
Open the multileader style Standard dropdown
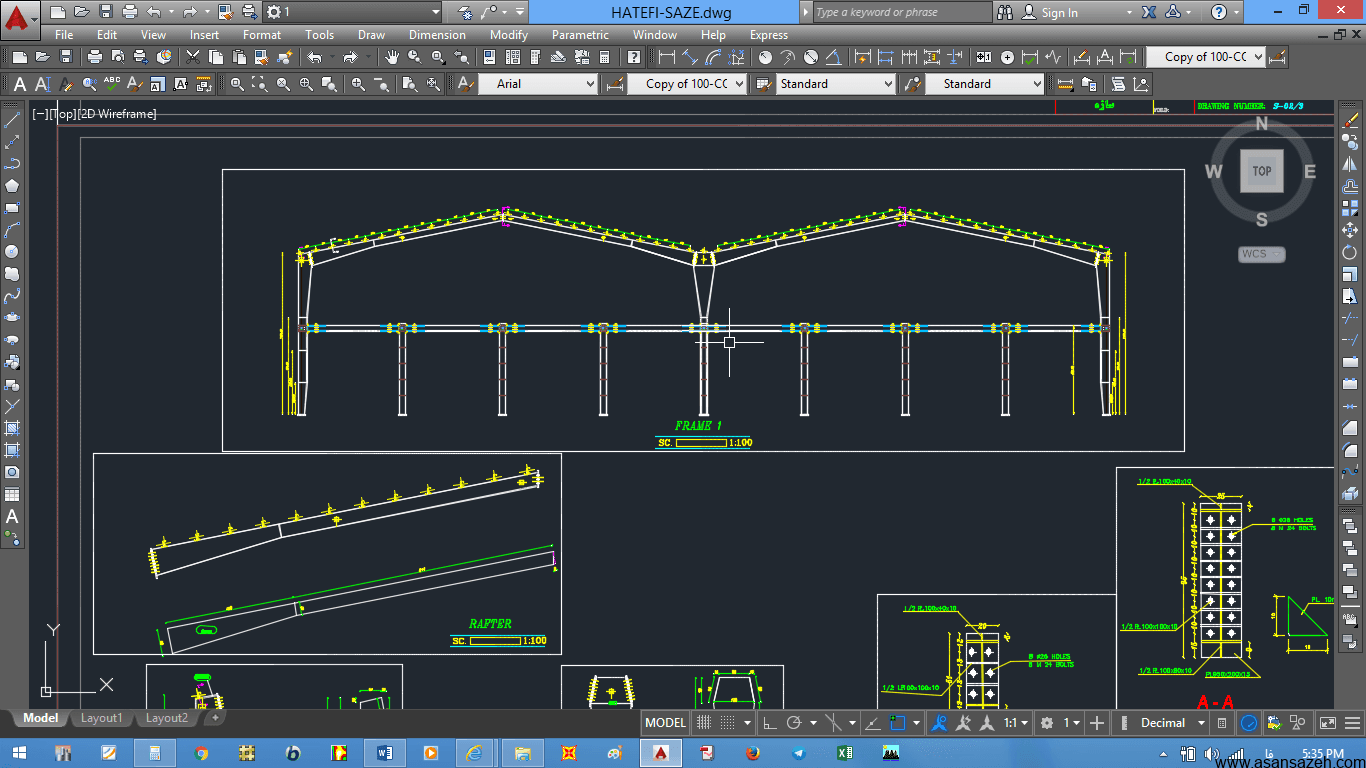(984, 84)
